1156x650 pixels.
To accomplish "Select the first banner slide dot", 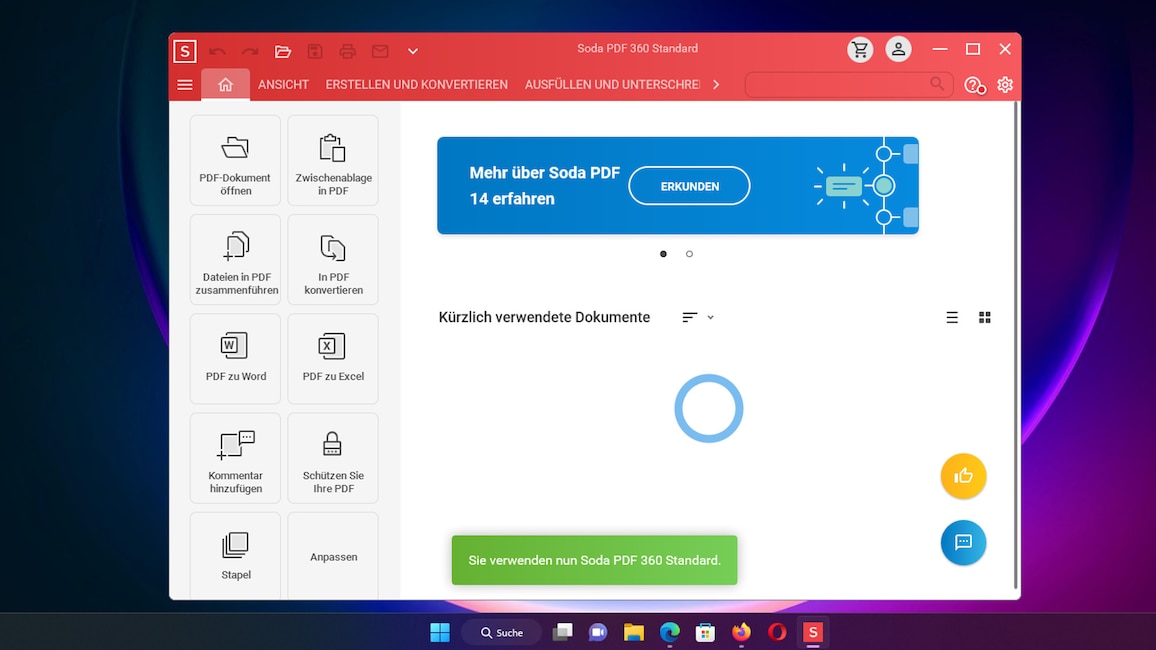I will [664, 254].
